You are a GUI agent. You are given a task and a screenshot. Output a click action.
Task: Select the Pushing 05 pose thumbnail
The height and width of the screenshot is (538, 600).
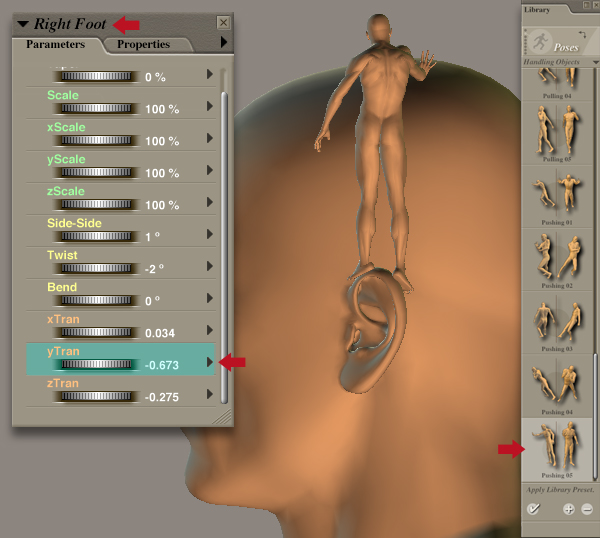point(557,450)
